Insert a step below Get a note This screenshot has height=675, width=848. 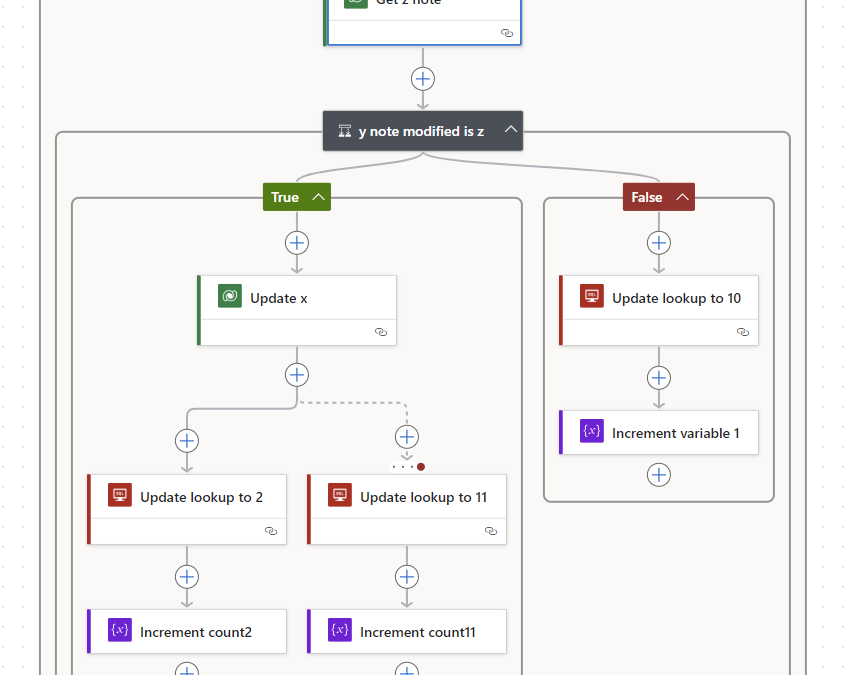pyautogui.click(x=423, y=78)
